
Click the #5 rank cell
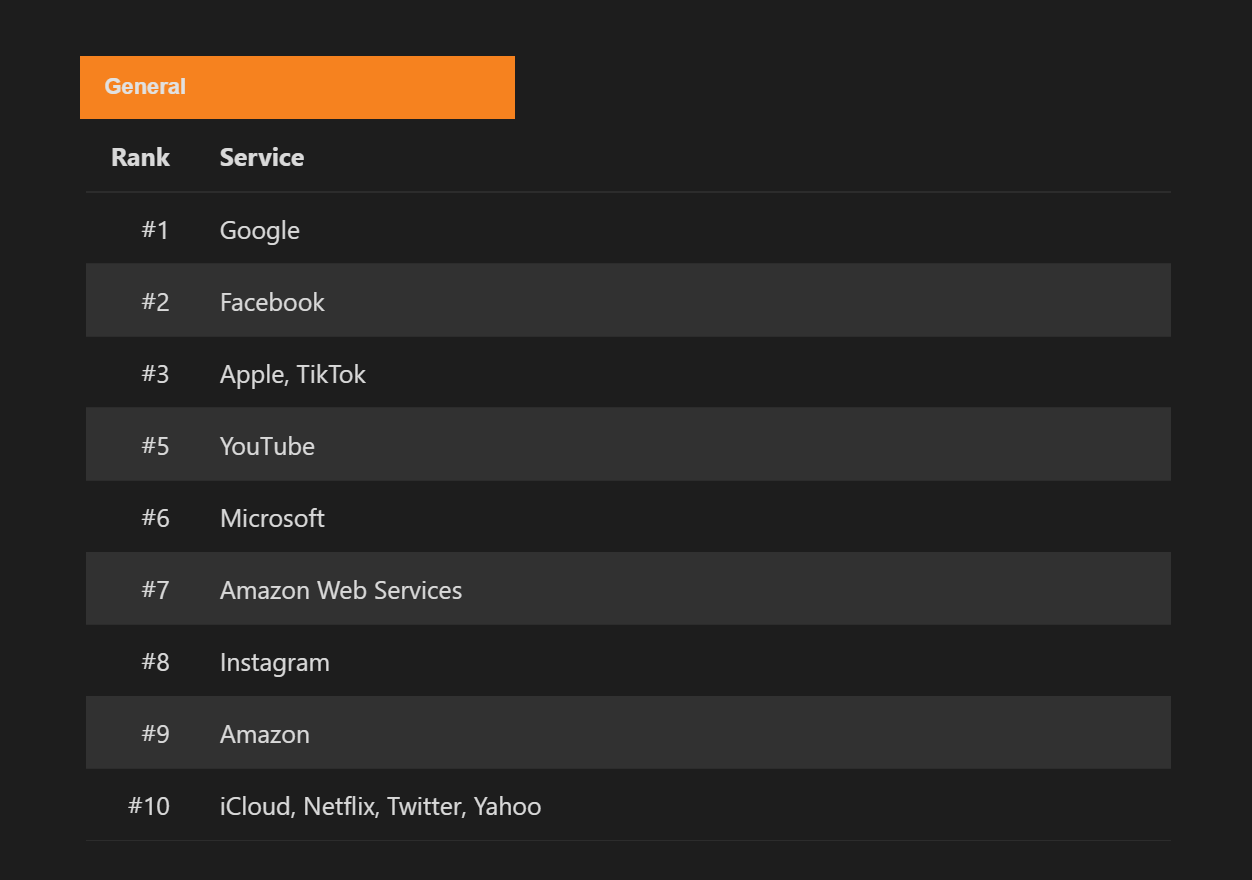tap(155, 446)
